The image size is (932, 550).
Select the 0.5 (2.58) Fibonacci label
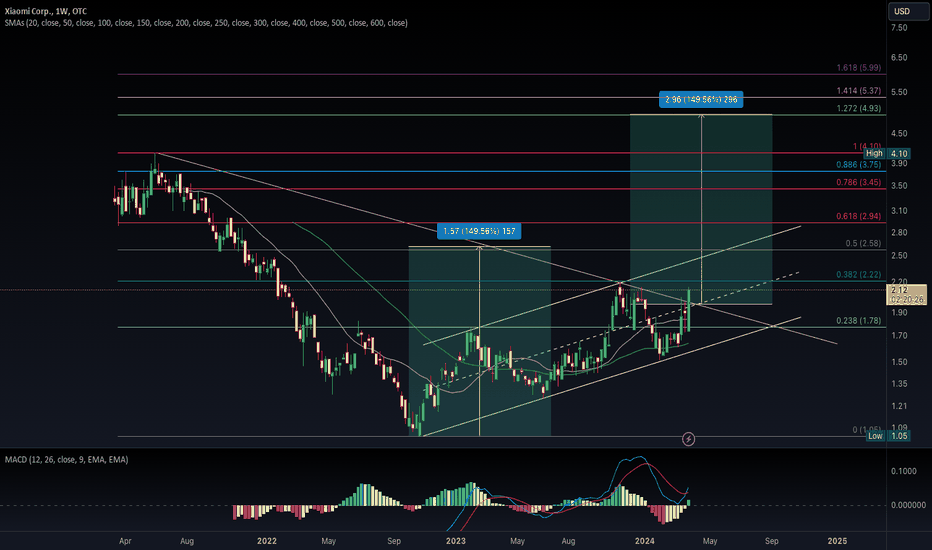tap(863, 243)
